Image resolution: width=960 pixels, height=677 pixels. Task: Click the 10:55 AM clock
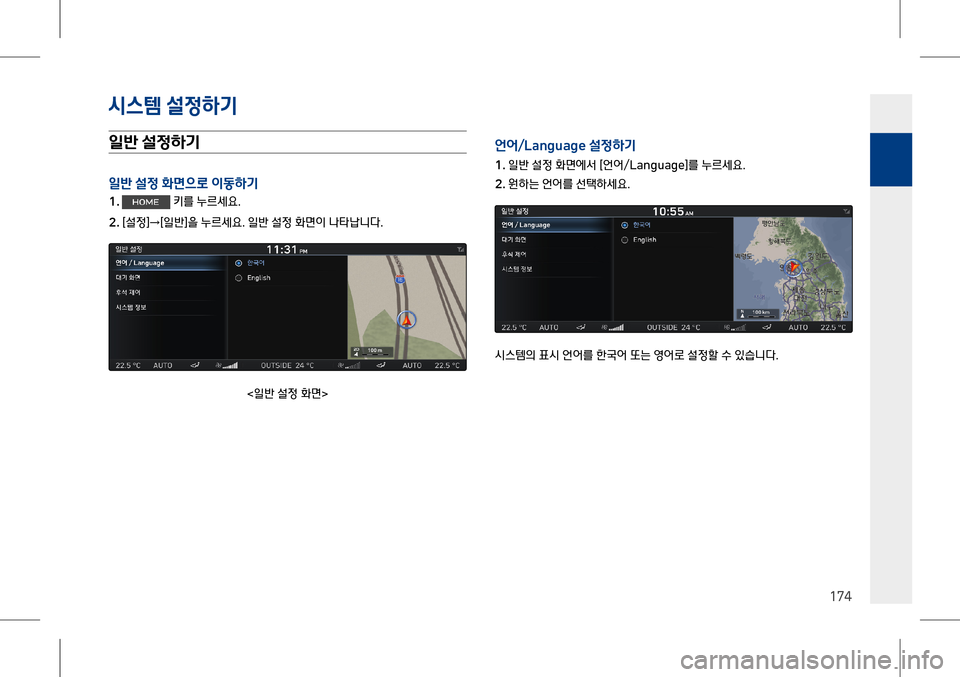(673, 212)
